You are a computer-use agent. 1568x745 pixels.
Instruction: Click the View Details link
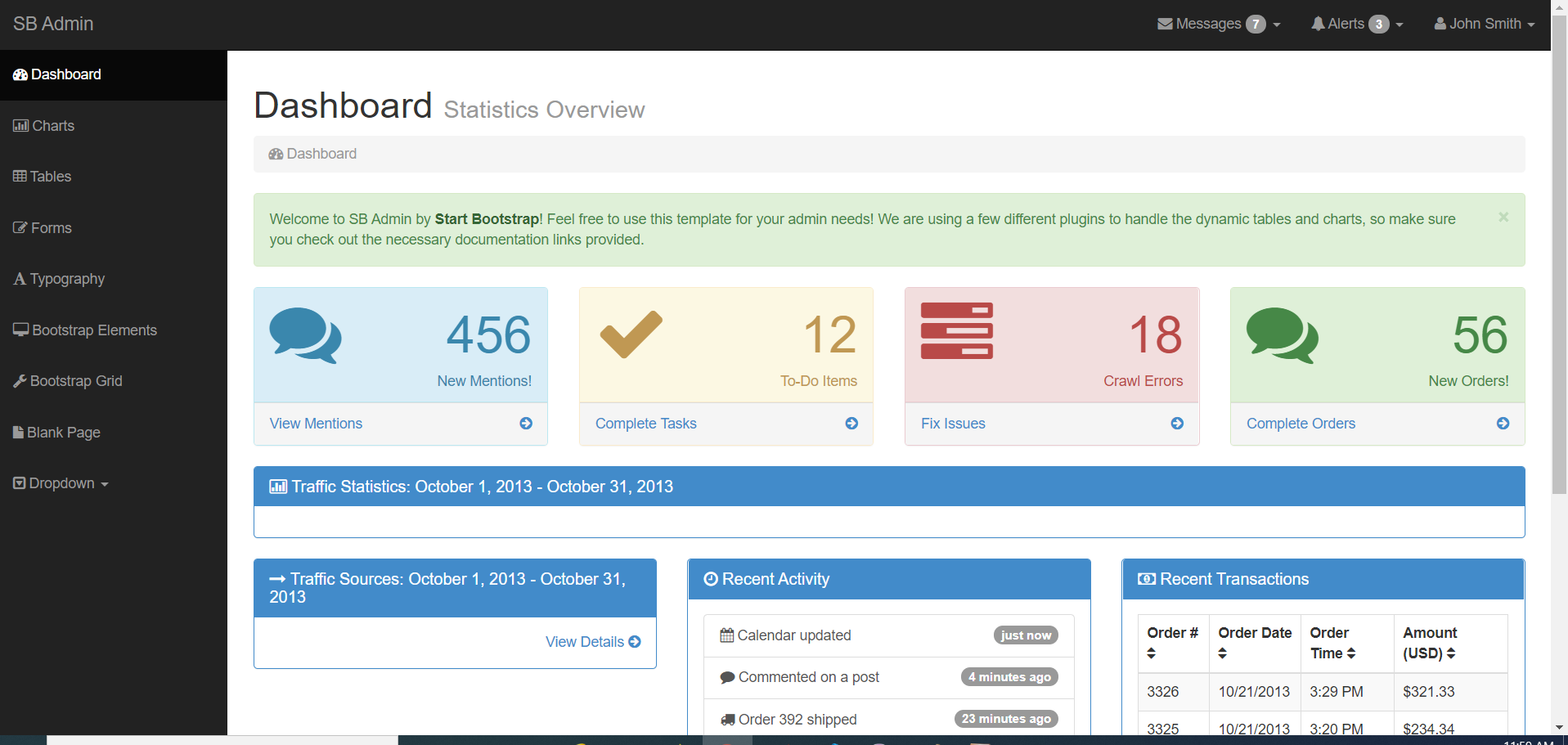coord(592,642)
